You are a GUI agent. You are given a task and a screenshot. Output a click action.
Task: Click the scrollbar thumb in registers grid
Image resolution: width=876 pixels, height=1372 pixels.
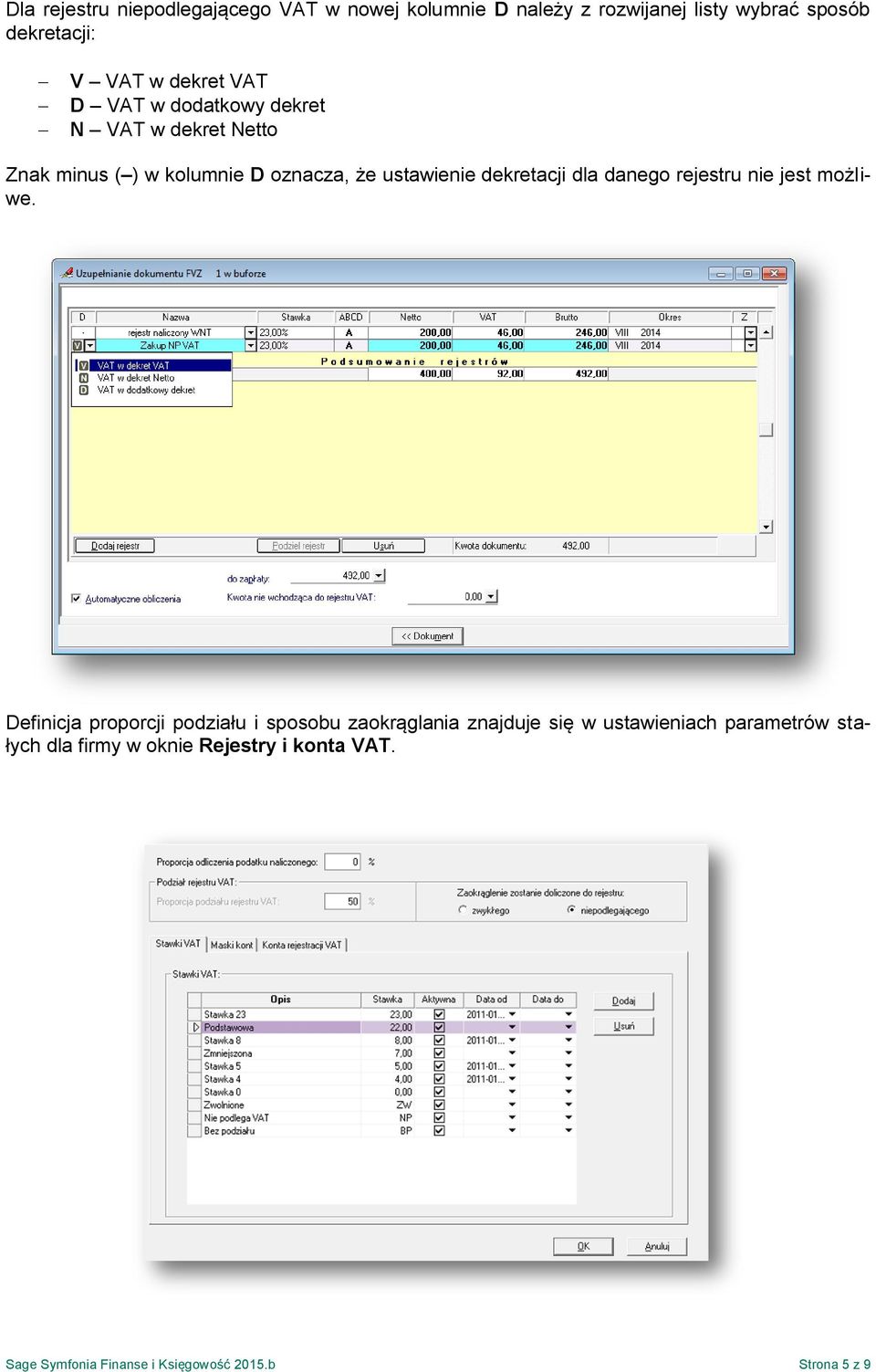(x=766, y=430)
